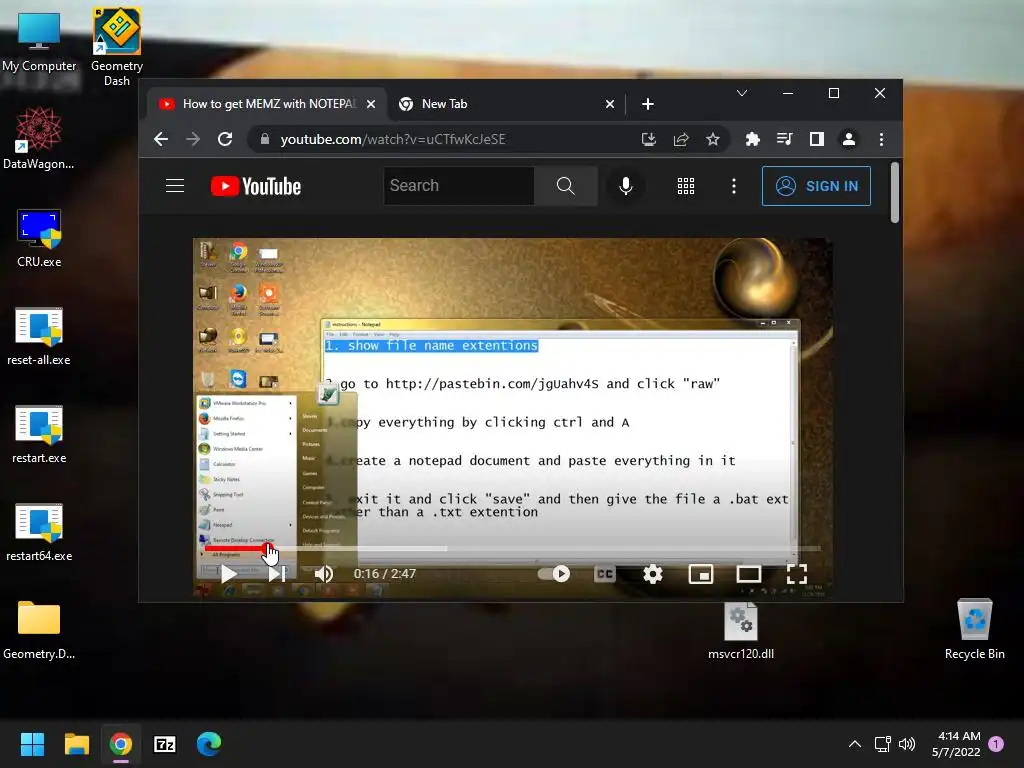The height and width of the screenshot is (768, 1024).
Task: Open the volume tray icon
Action: (x=907, y=744)
